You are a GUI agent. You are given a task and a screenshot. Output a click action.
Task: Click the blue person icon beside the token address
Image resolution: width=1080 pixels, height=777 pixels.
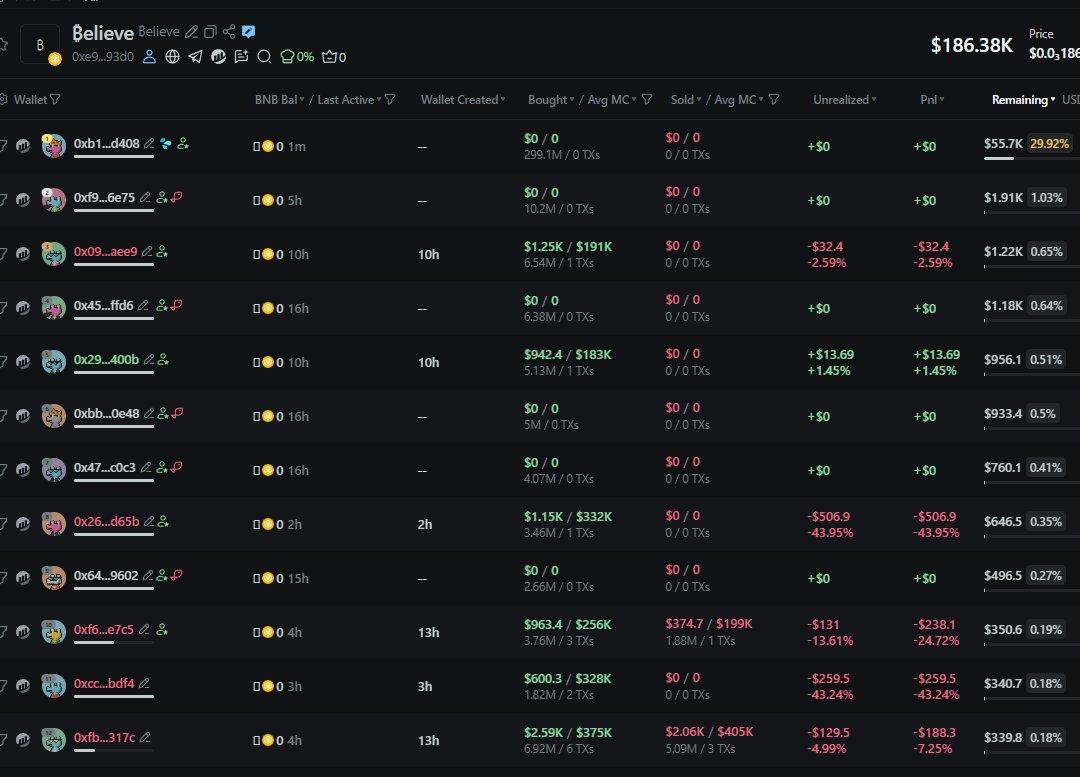[x=149, y=57]
